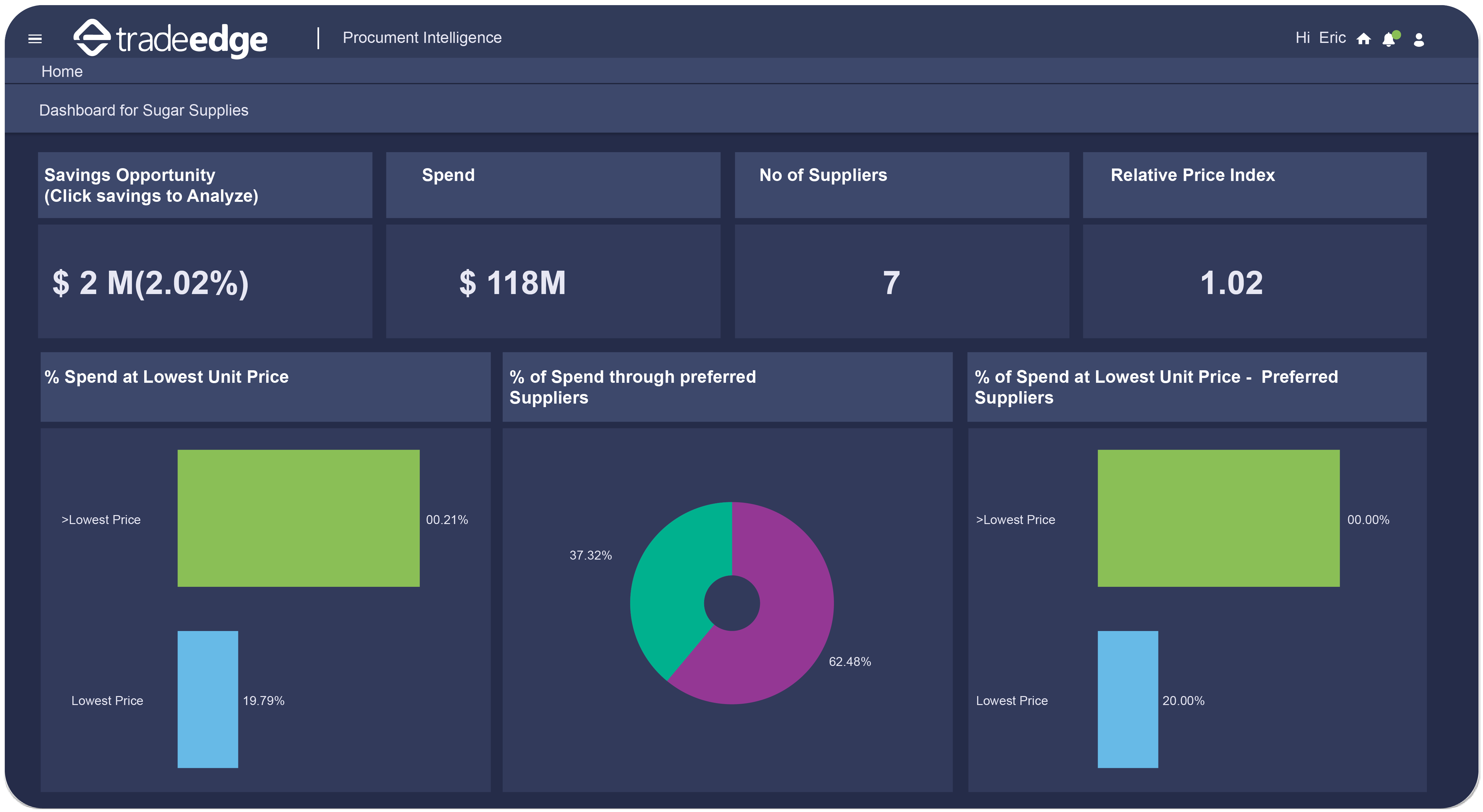
Task: Click the No of Suppliers value 7
Action: pos(891,283)
